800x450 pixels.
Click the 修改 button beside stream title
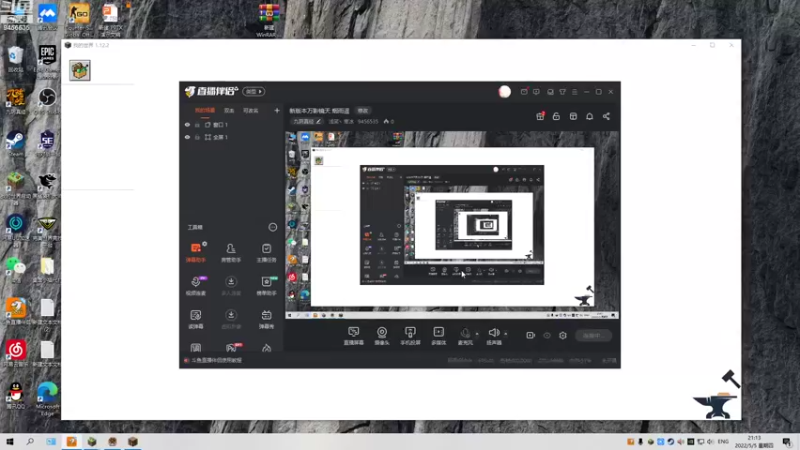pos(363,110)
